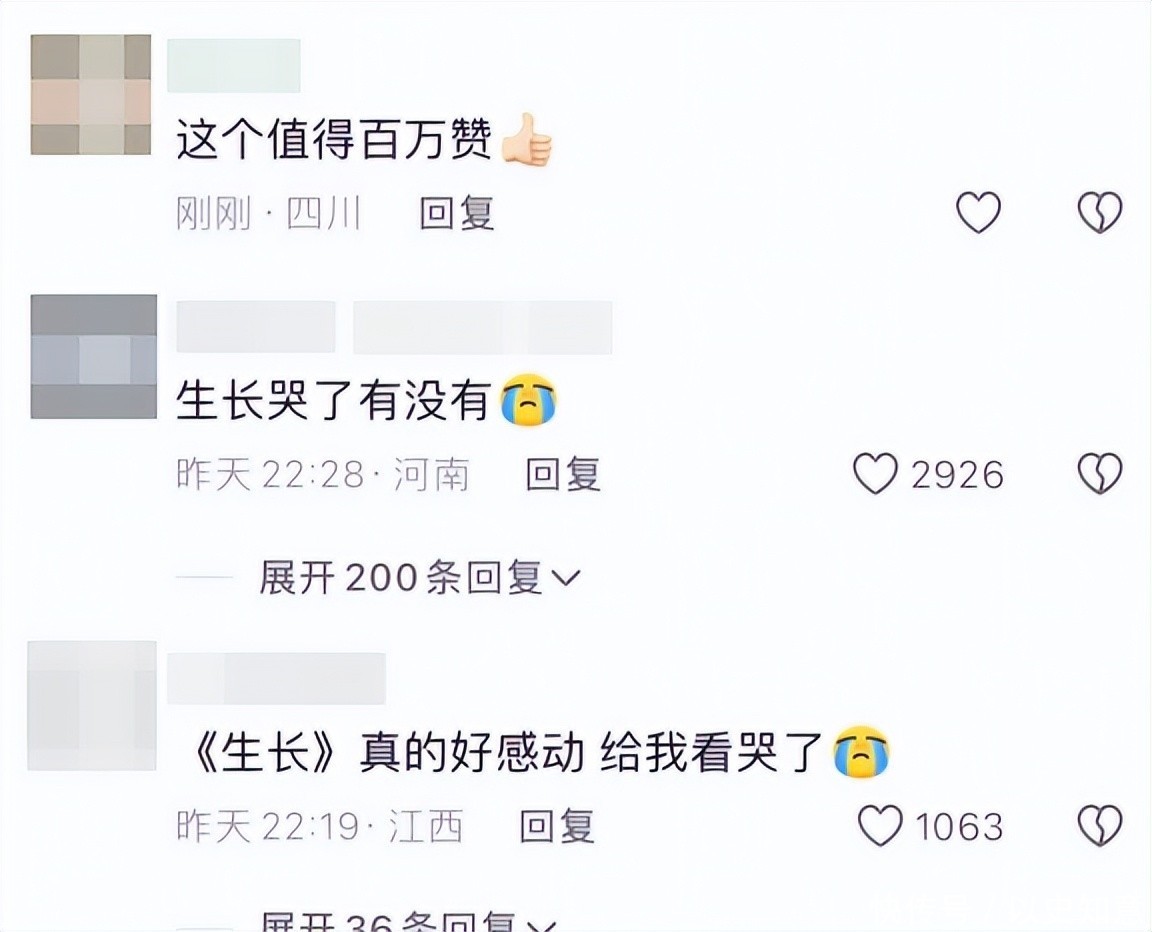Expand 200 replies under 河南 comment

point(419,577)
